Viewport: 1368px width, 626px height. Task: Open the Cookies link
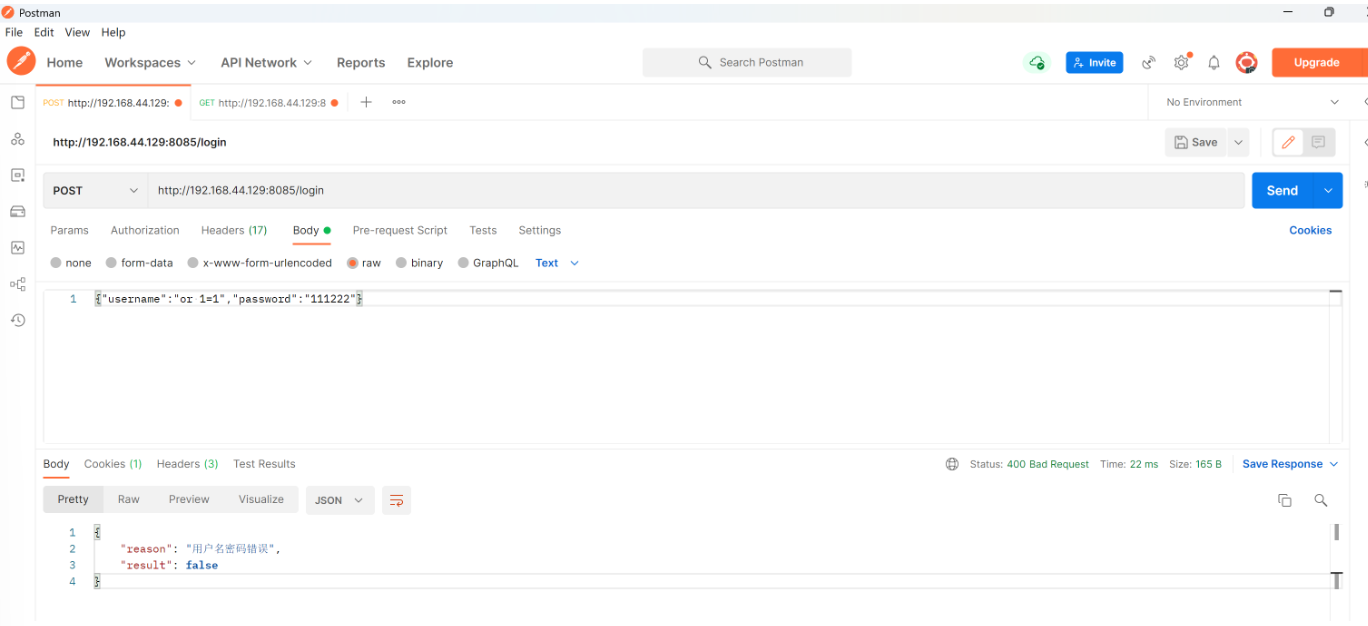(1310, 230)
